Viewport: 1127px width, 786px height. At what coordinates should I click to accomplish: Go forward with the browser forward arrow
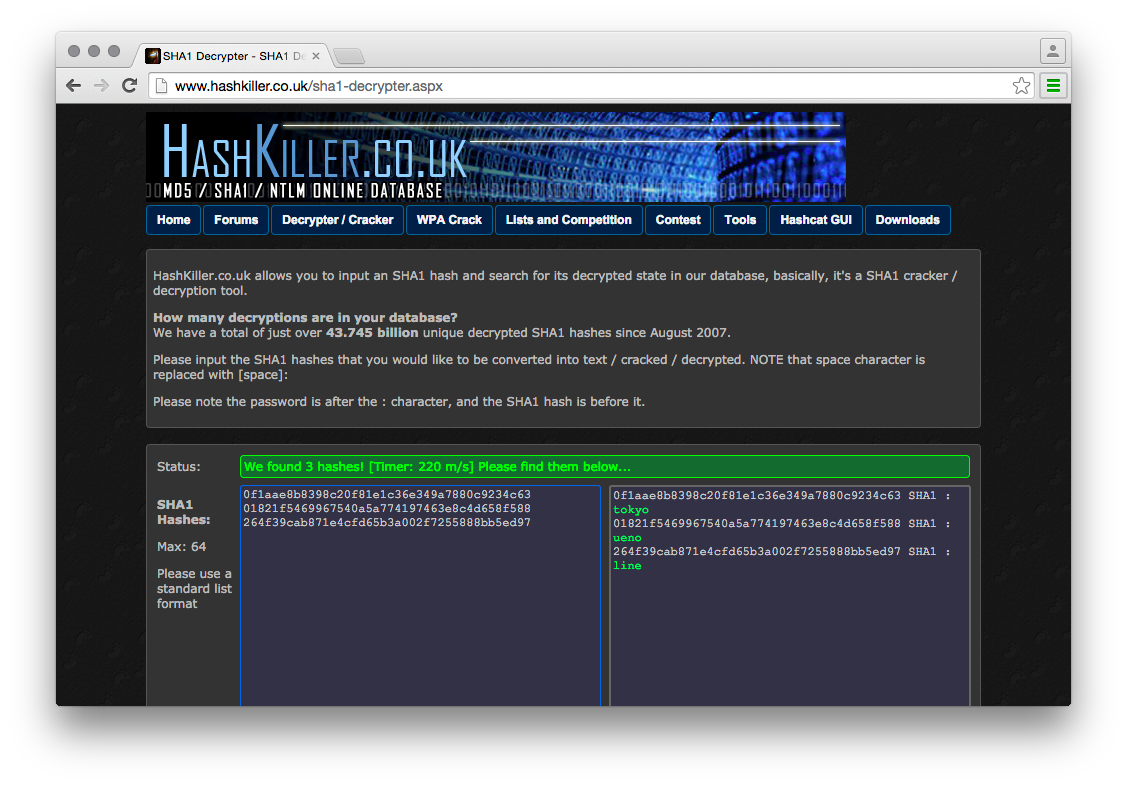101,86
